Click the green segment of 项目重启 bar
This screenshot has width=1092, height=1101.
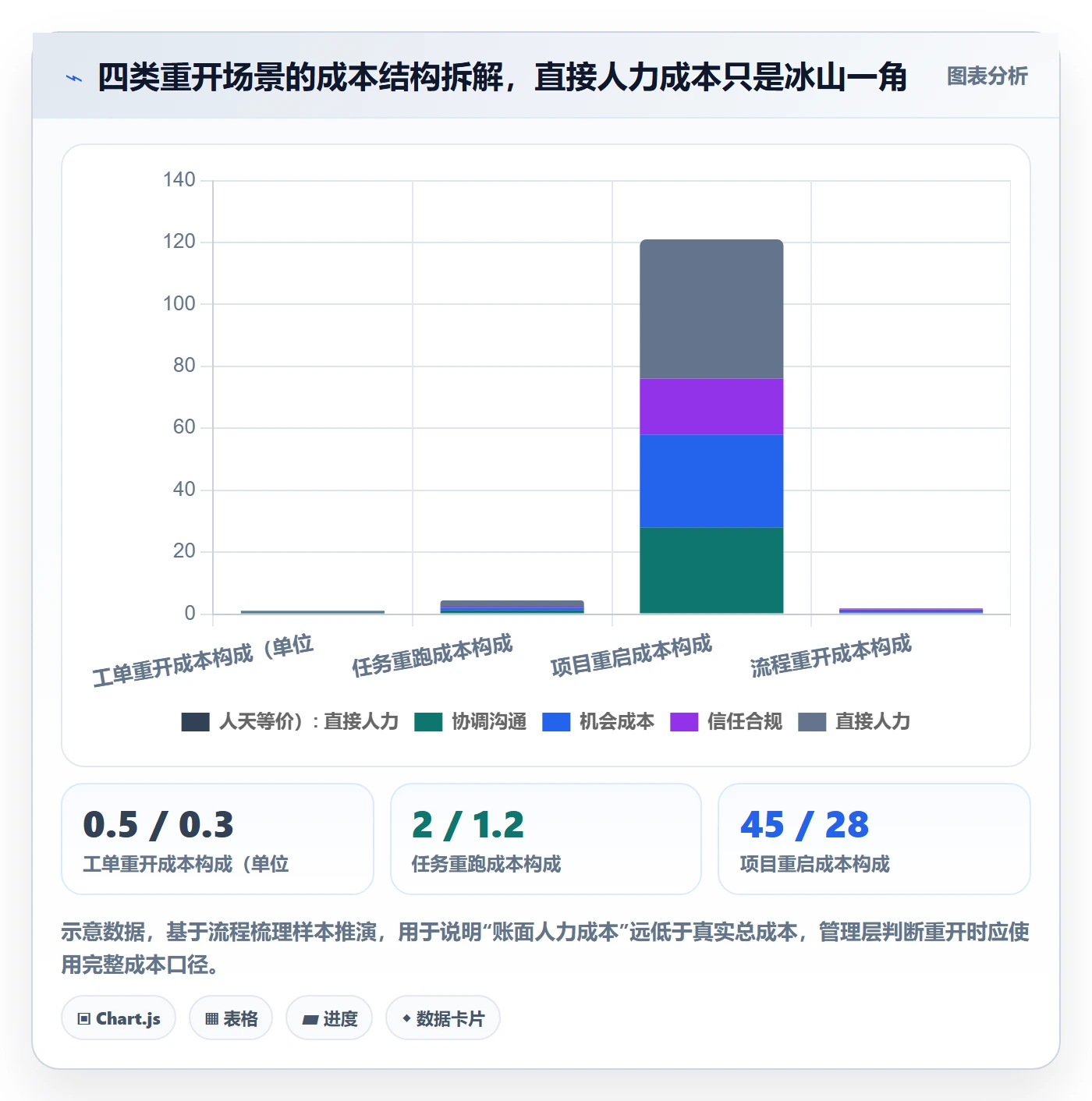[x=711, y=571]
